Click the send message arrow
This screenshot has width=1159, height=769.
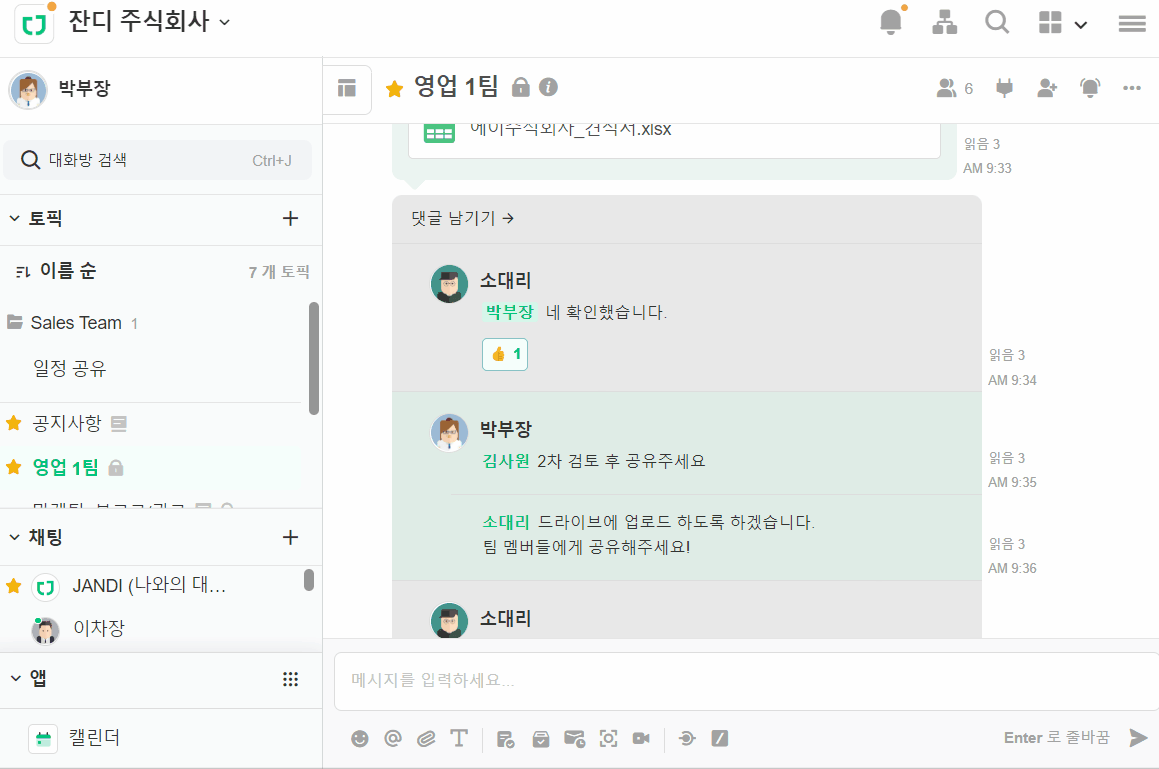pyautogui.click(x=1138, y=738)
